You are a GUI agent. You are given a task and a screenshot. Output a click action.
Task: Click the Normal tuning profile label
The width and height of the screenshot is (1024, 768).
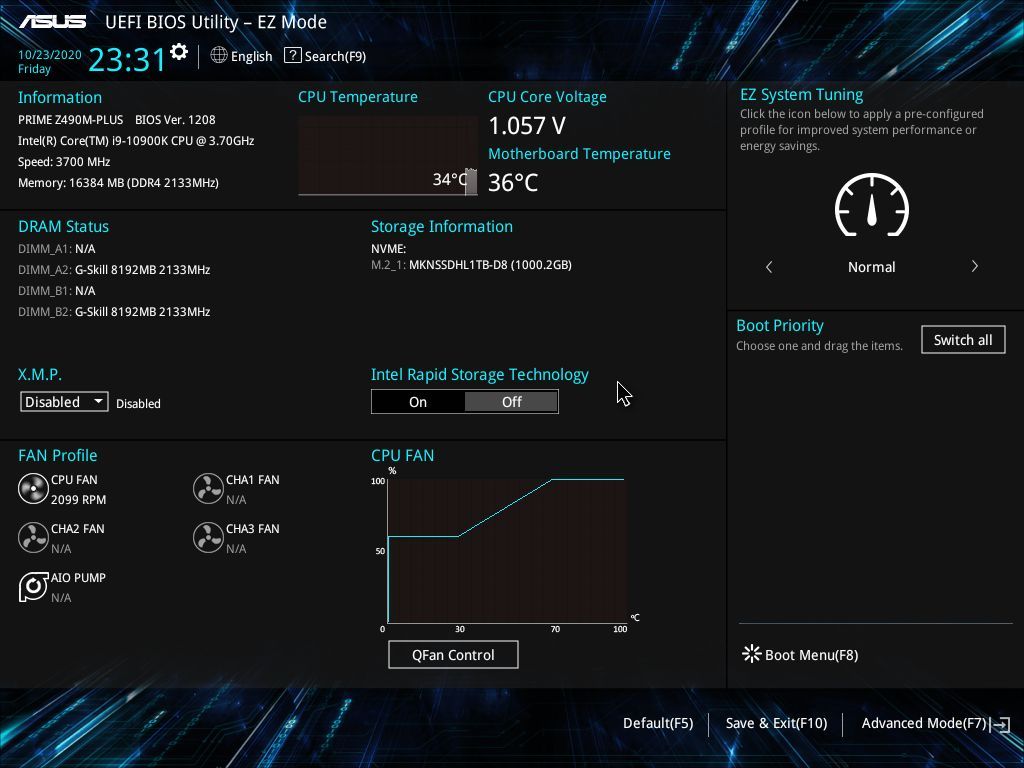(x=871, y=266)
